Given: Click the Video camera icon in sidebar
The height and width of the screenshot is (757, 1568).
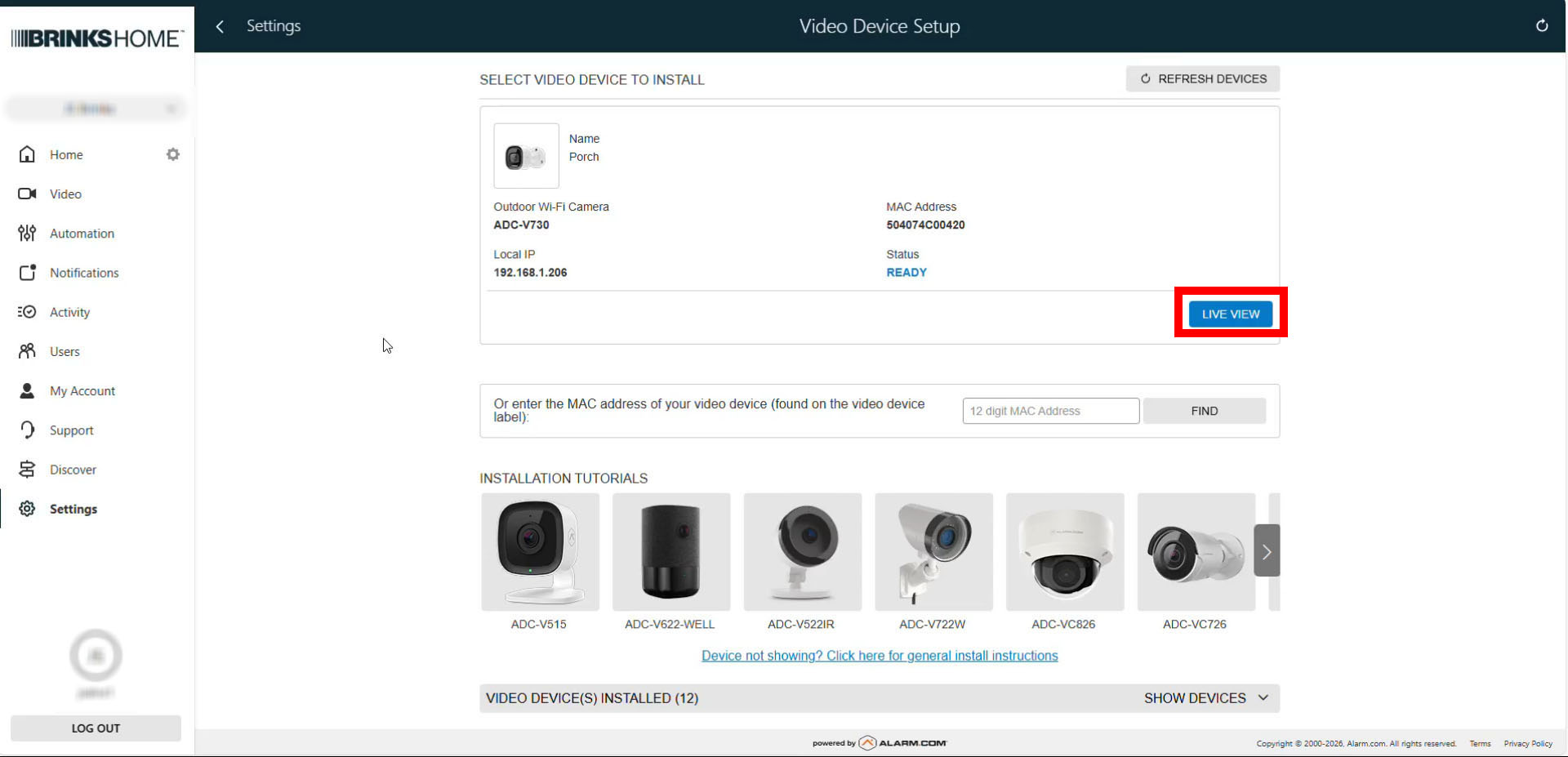Looking at the screenshot, I should pyautogui.click(x=27, y=194).
